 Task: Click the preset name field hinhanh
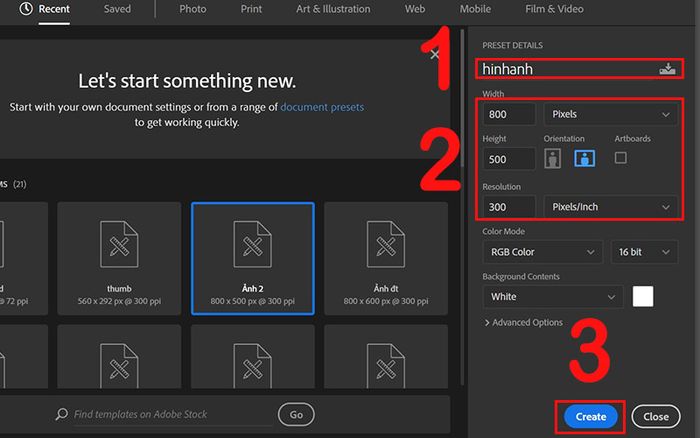click(x=567, y=69)
